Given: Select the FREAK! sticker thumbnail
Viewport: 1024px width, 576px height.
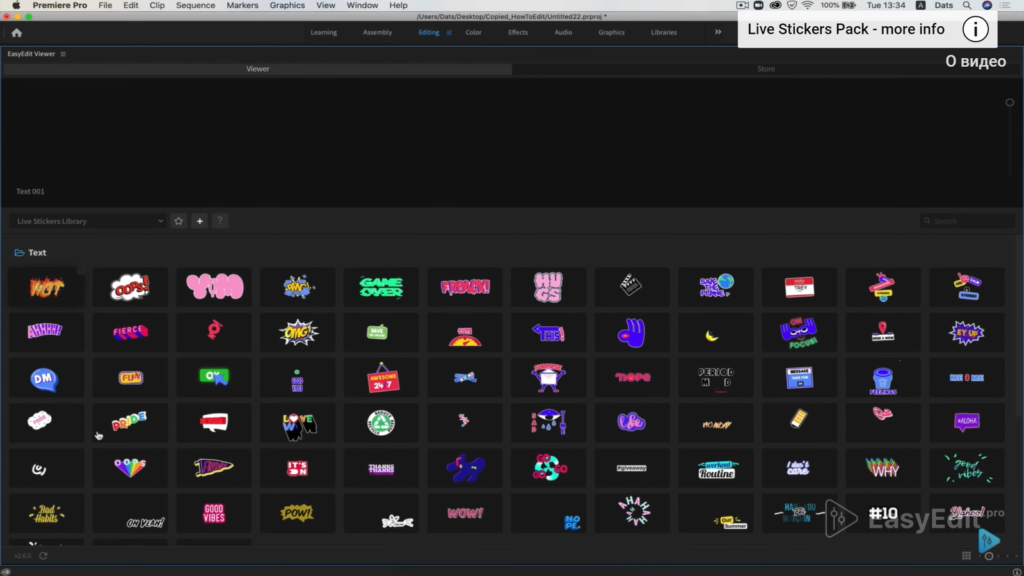Looking at the screenshot, I should tap(465, 287).
